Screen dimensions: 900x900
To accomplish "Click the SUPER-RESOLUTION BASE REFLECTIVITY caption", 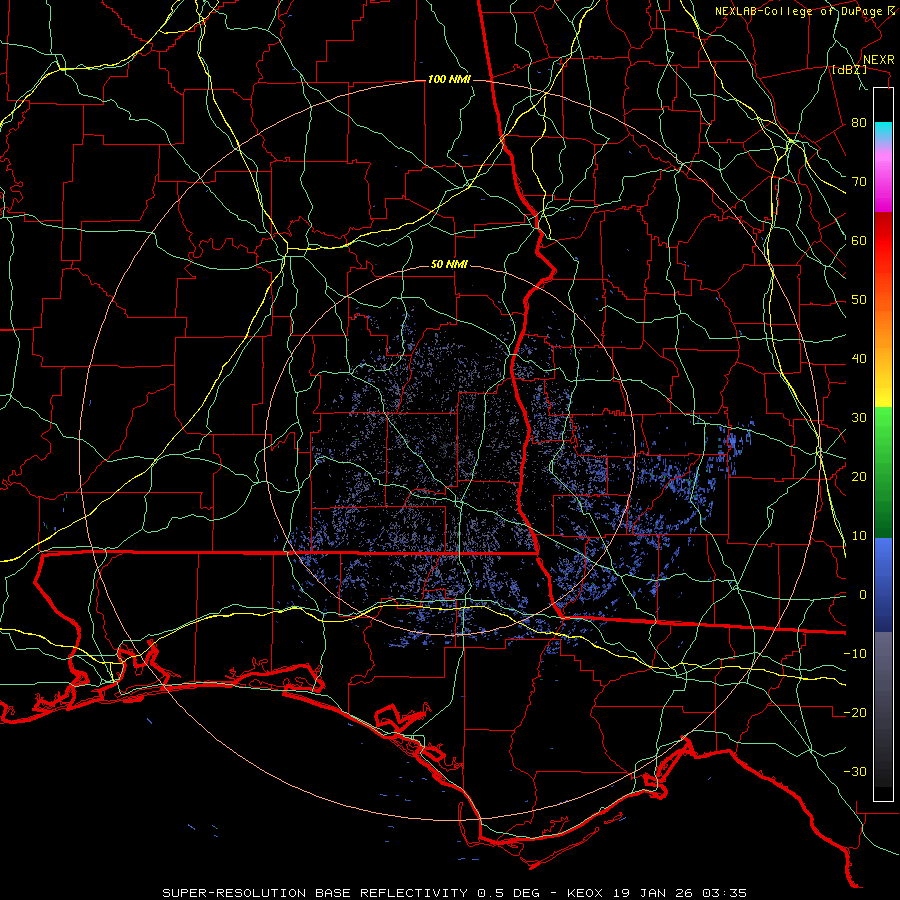I will pyautogui.click(x=315, y=893).
